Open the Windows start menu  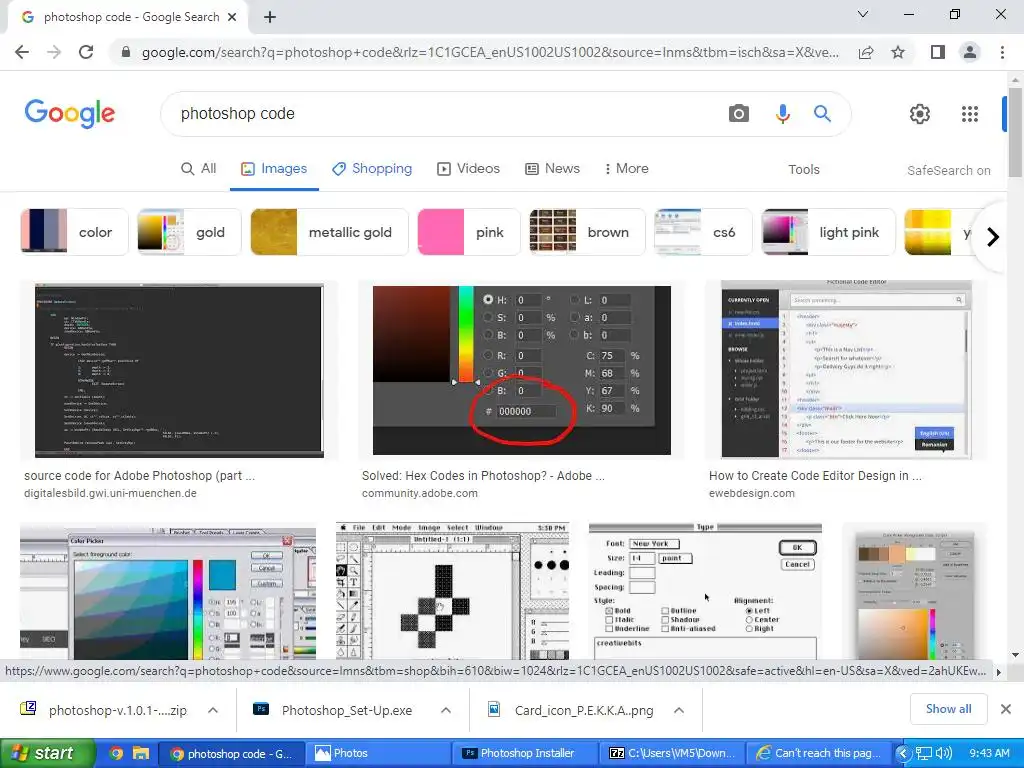[x=46, y=754]
